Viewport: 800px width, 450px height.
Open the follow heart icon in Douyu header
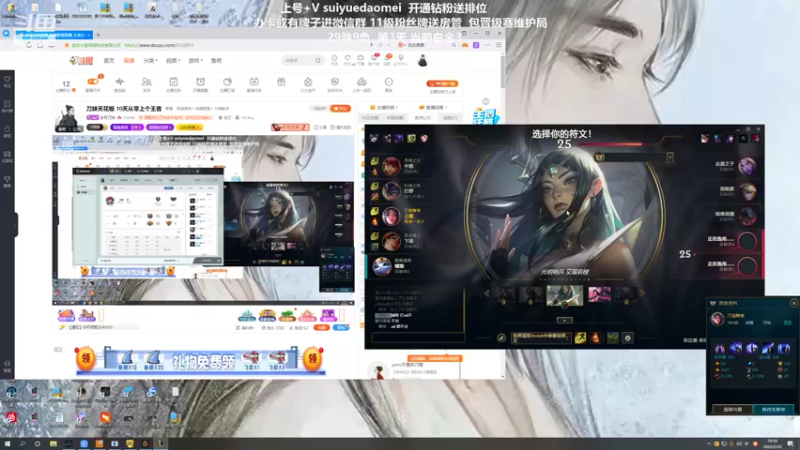pyautogui.click(x=347, y=59)
